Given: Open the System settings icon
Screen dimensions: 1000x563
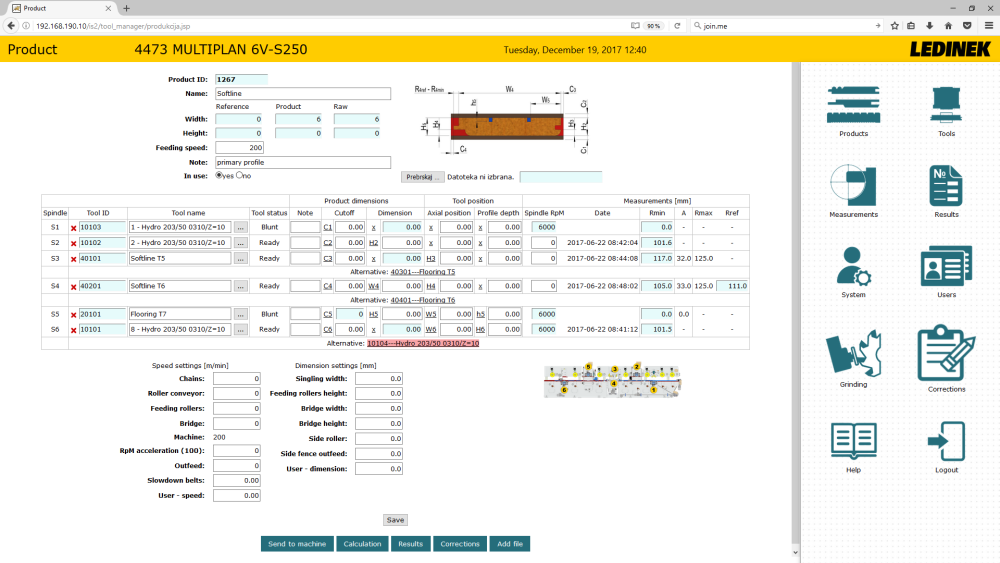Looking at the screenshot, I should coord(853,267).
